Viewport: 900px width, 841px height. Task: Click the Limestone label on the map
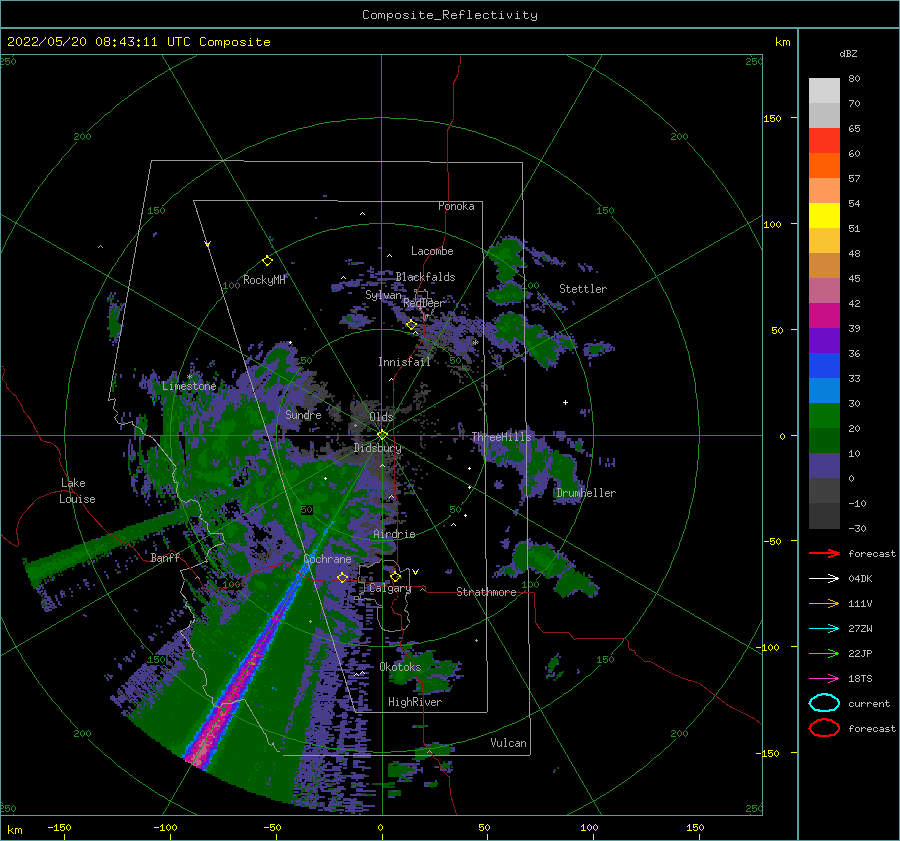pyautogui.click(x=189, y=386)
